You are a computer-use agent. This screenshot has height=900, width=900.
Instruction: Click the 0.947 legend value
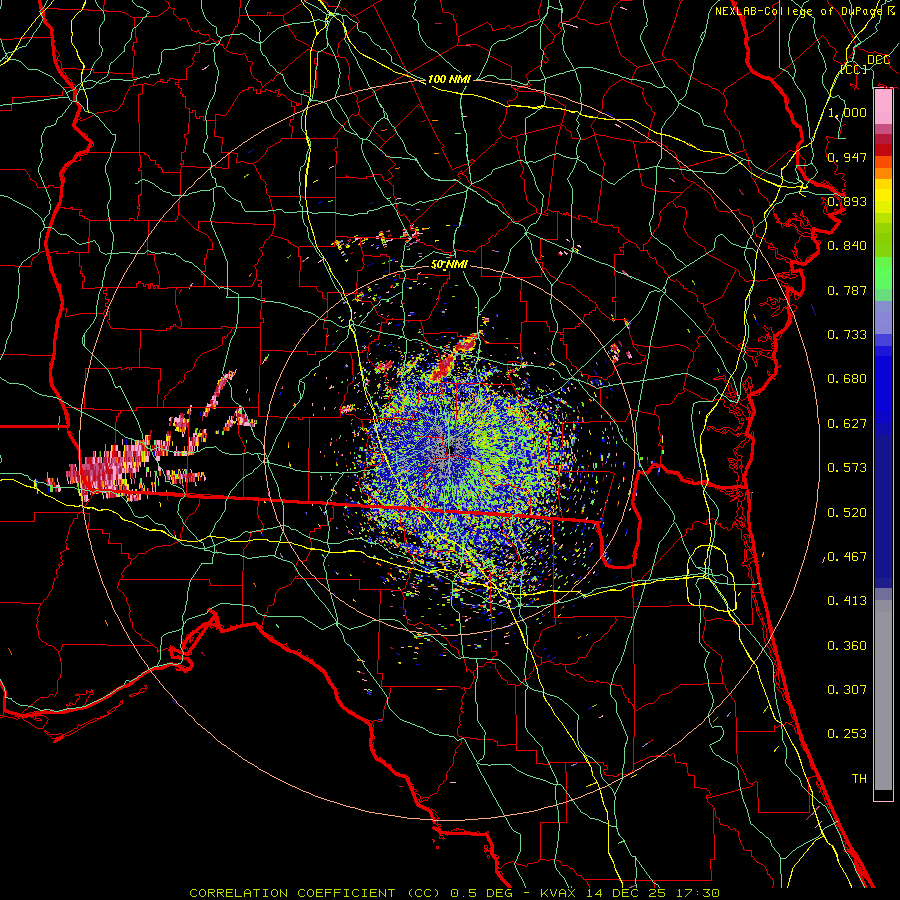point(847,157)
